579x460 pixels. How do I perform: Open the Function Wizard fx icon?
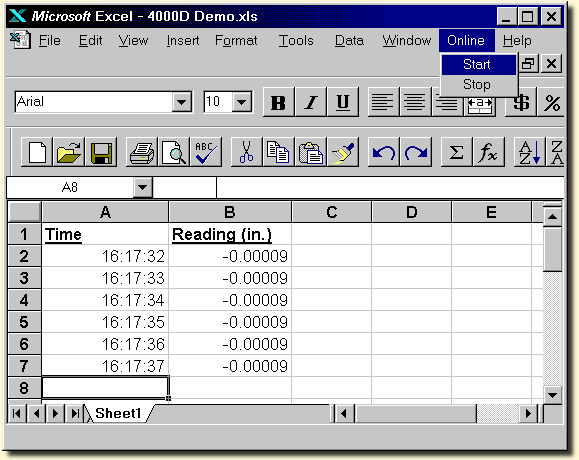click(x=489, y=152)
